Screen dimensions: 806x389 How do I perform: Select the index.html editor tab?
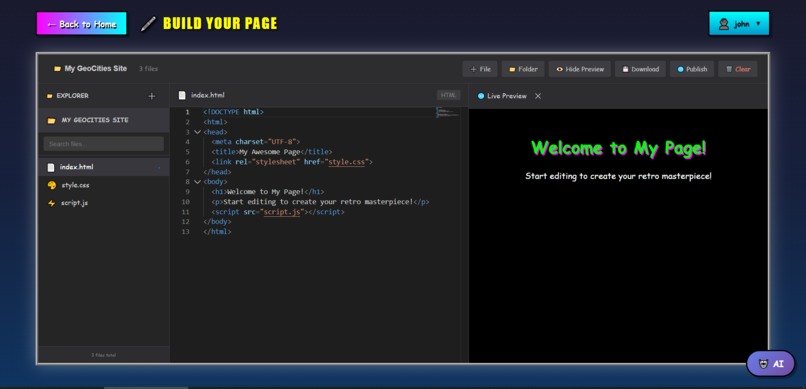(201, 95)
